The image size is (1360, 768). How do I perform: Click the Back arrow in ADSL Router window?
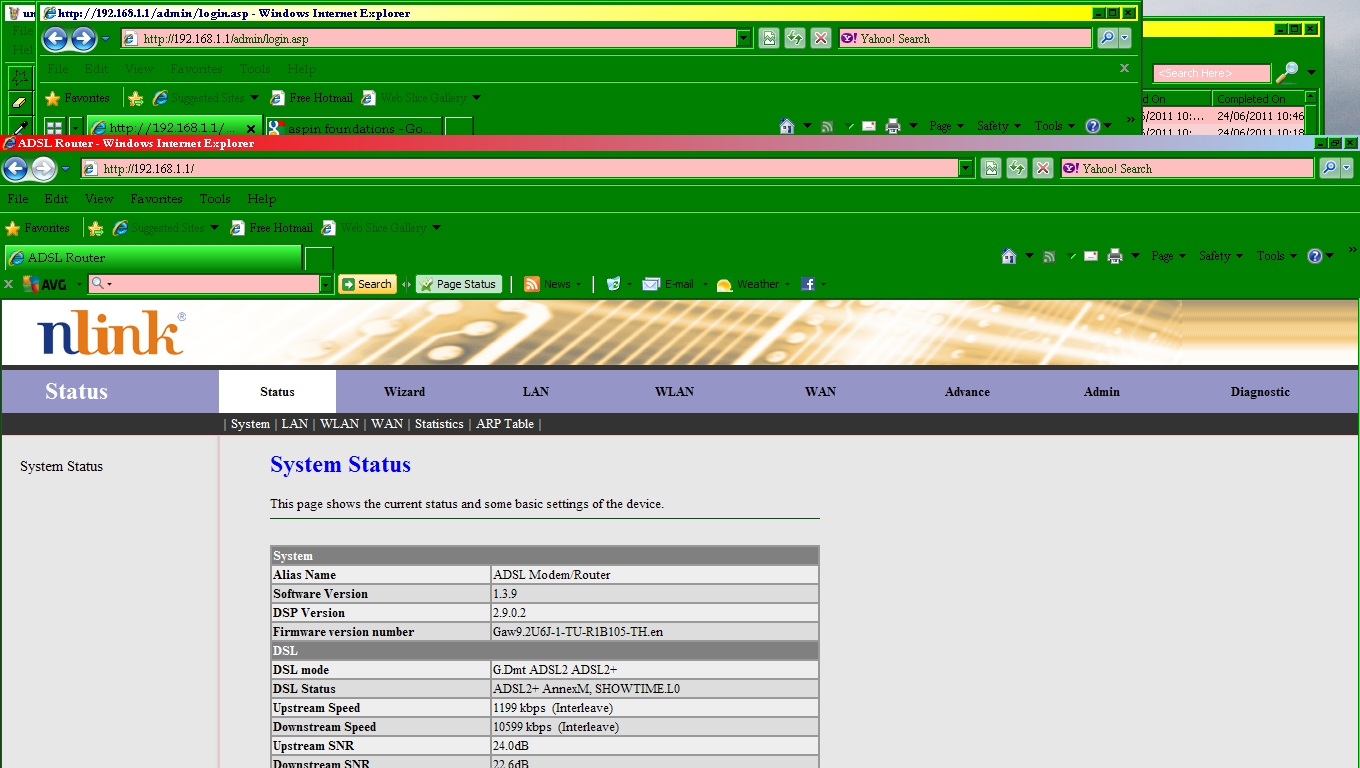16,169
